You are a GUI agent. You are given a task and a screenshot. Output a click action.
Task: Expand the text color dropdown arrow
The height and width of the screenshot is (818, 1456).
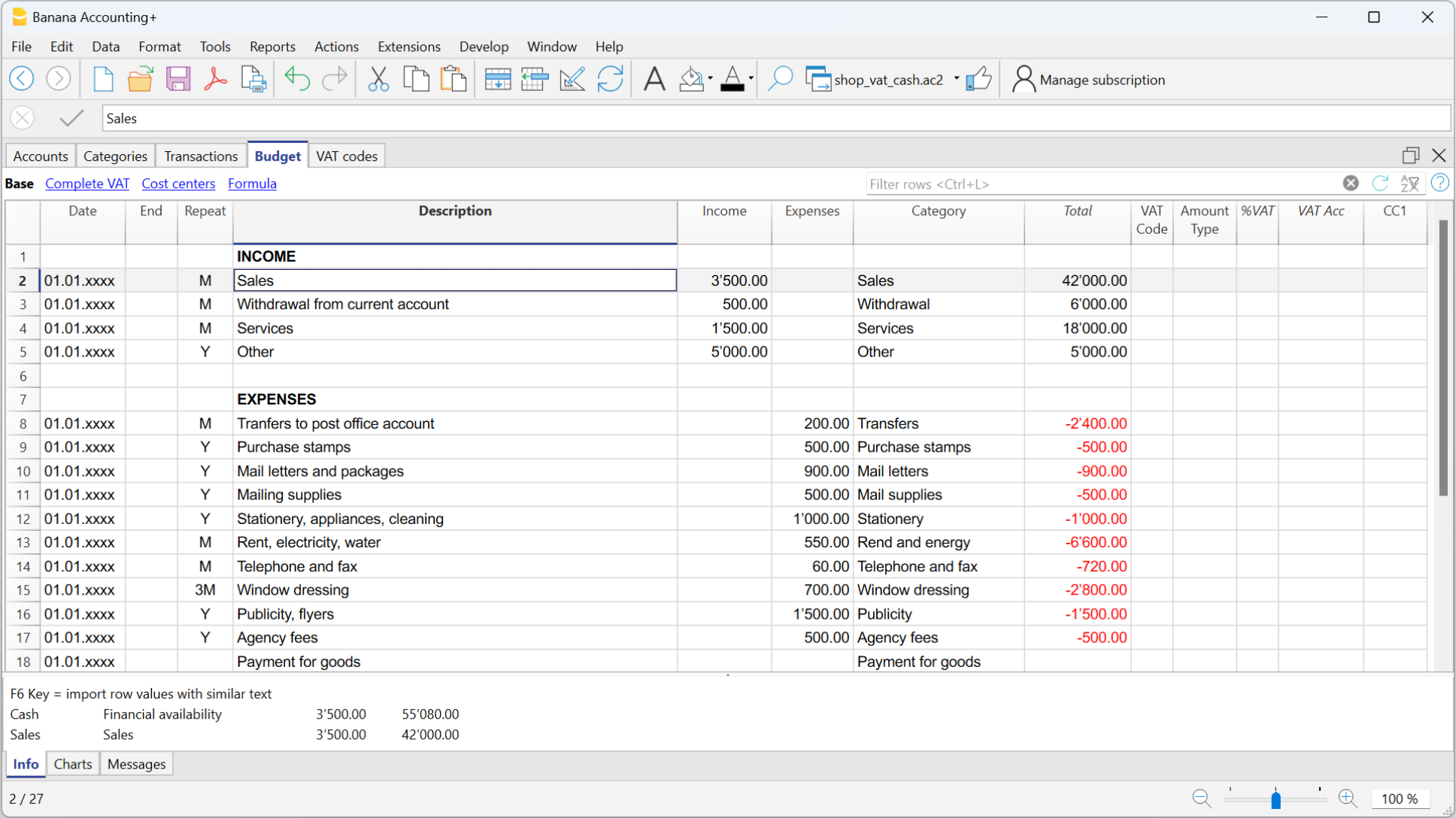[x=751, y=79]
